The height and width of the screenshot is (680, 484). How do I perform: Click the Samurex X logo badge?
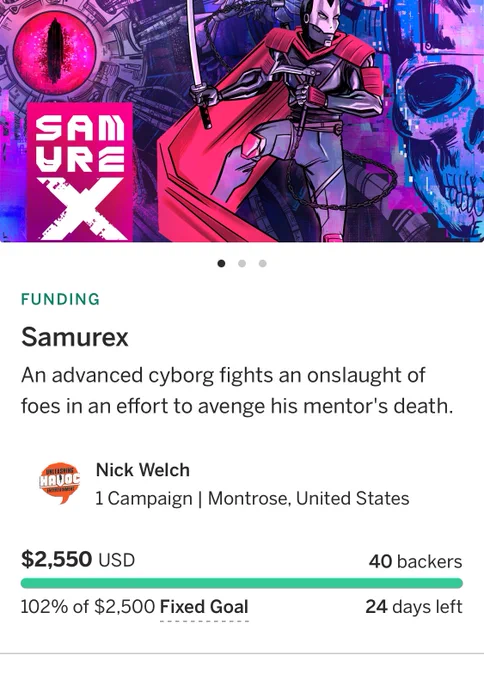[80, 171]
